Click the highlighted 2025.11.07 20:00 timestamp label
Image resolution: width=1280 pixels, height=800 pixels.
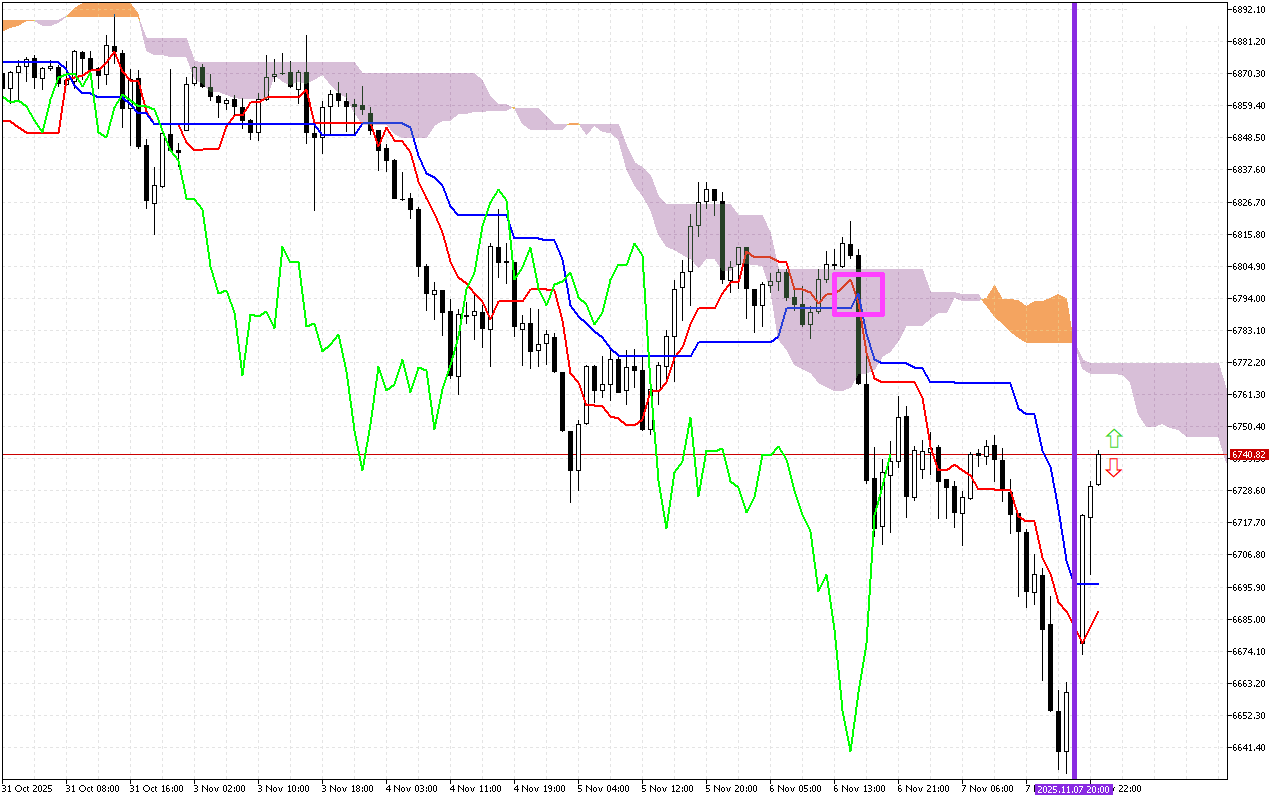click(x=1076, y=789)
